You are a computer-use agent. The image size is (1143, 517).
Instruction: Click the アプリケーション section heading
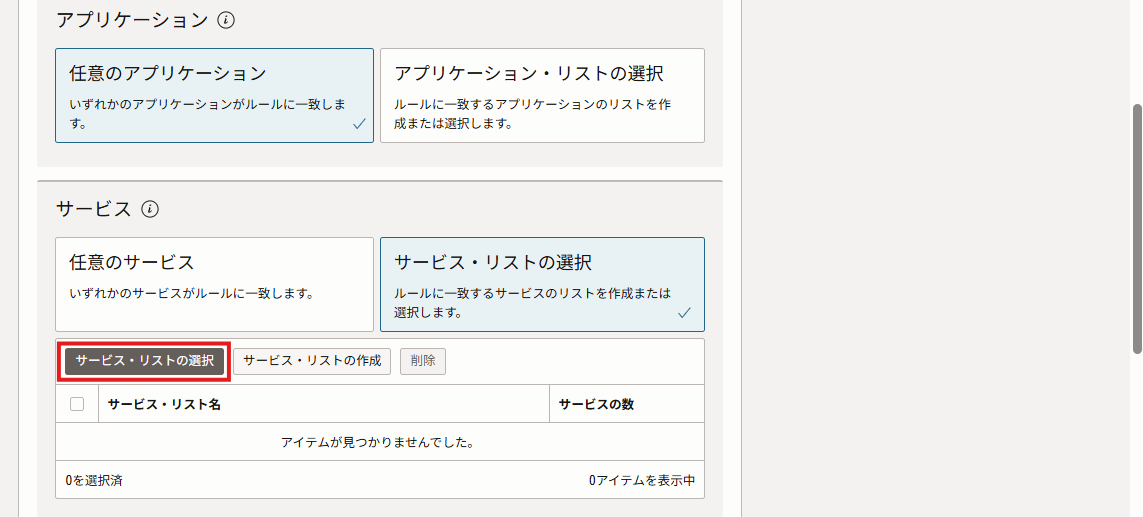point(132,20)
